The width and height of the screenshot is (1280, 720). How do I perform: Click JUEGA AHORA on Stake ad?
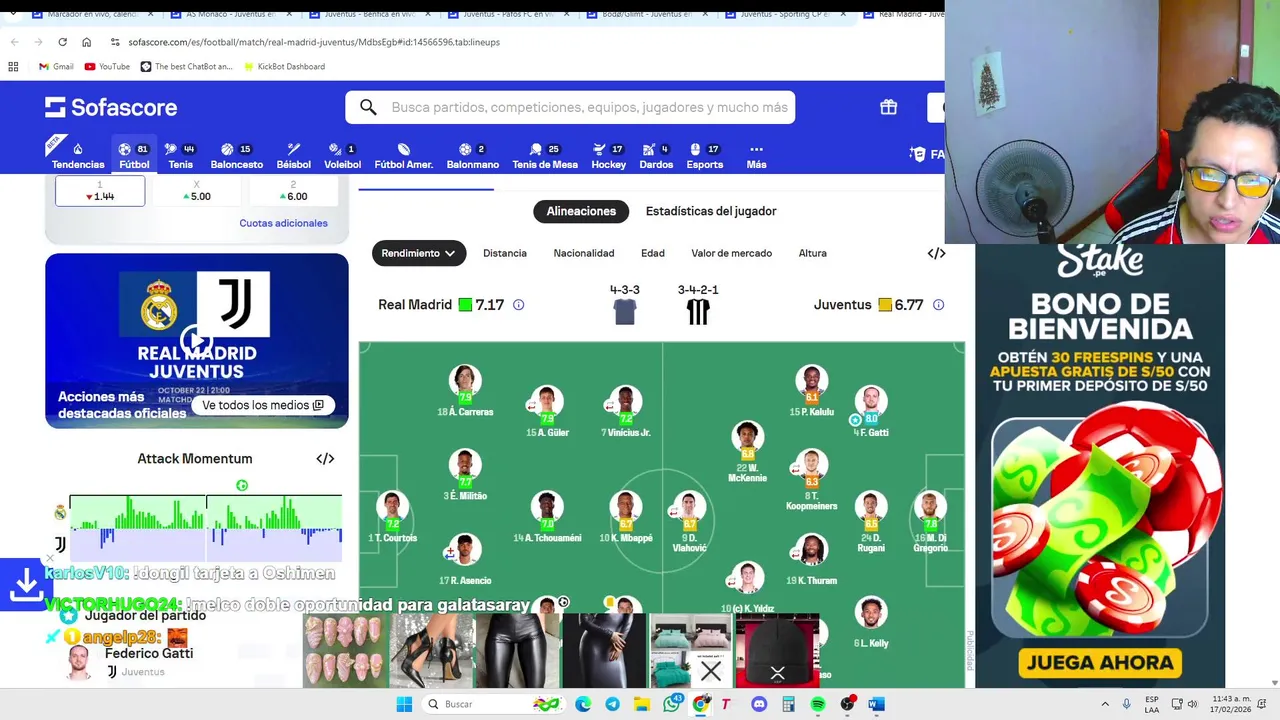(x=1100, y=662)
